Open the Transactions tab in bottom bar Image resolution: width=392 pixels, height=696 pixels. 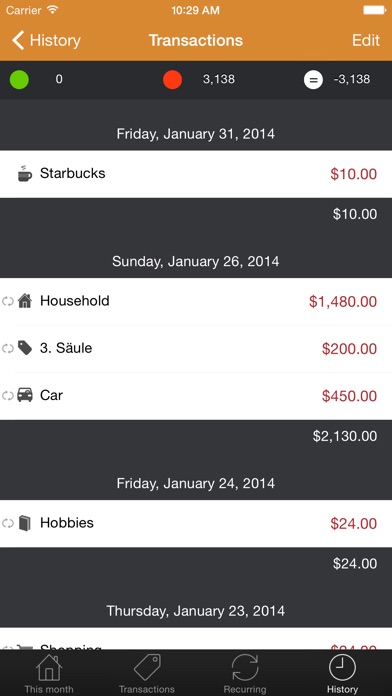click(147, 674)
